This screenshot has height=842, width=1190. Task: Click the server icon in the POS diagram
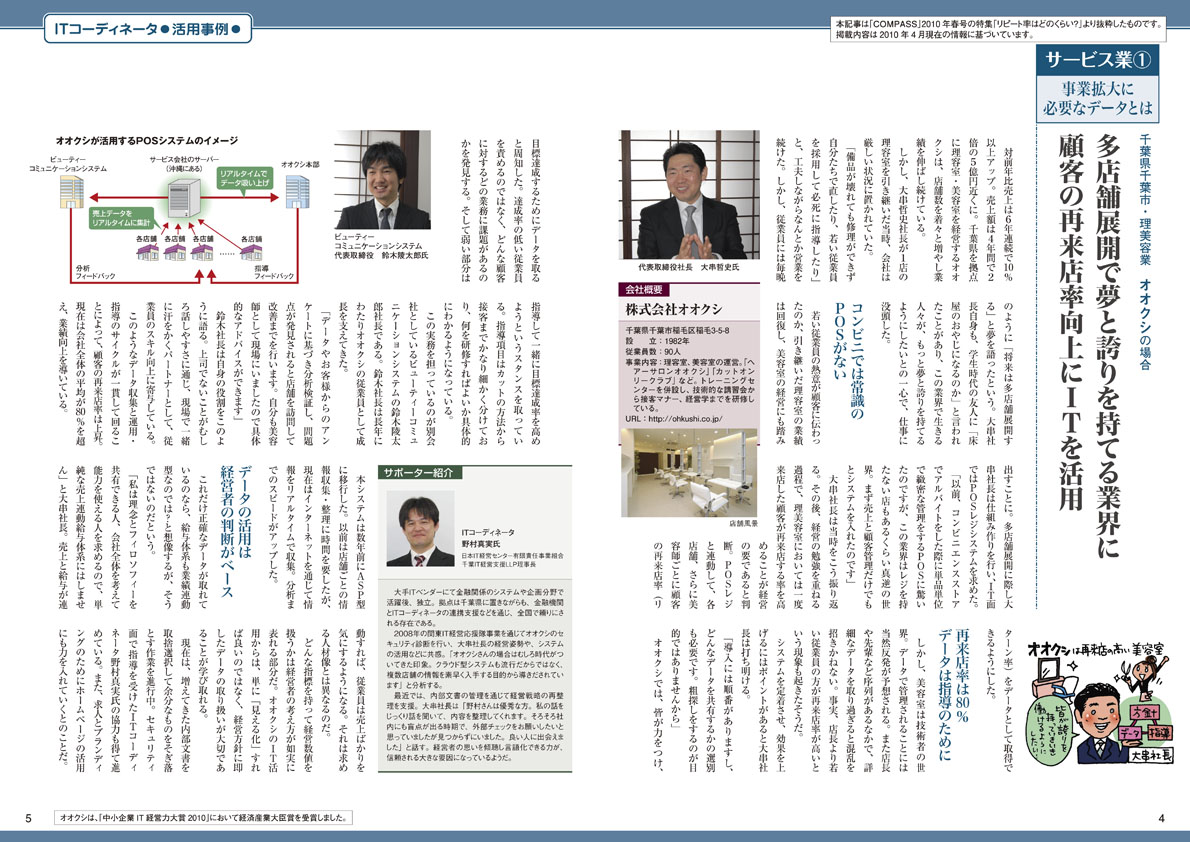184,198
